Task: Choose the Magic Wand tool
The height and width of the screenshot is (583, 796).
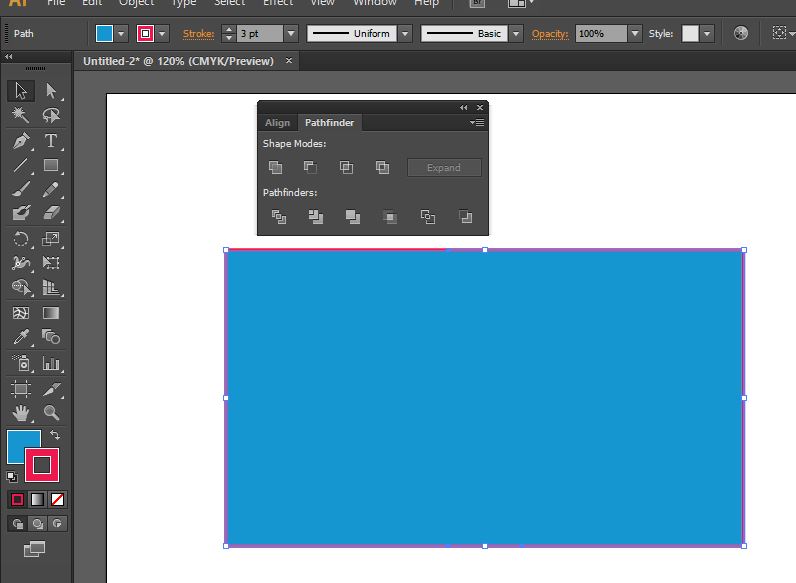Action: 20,116
